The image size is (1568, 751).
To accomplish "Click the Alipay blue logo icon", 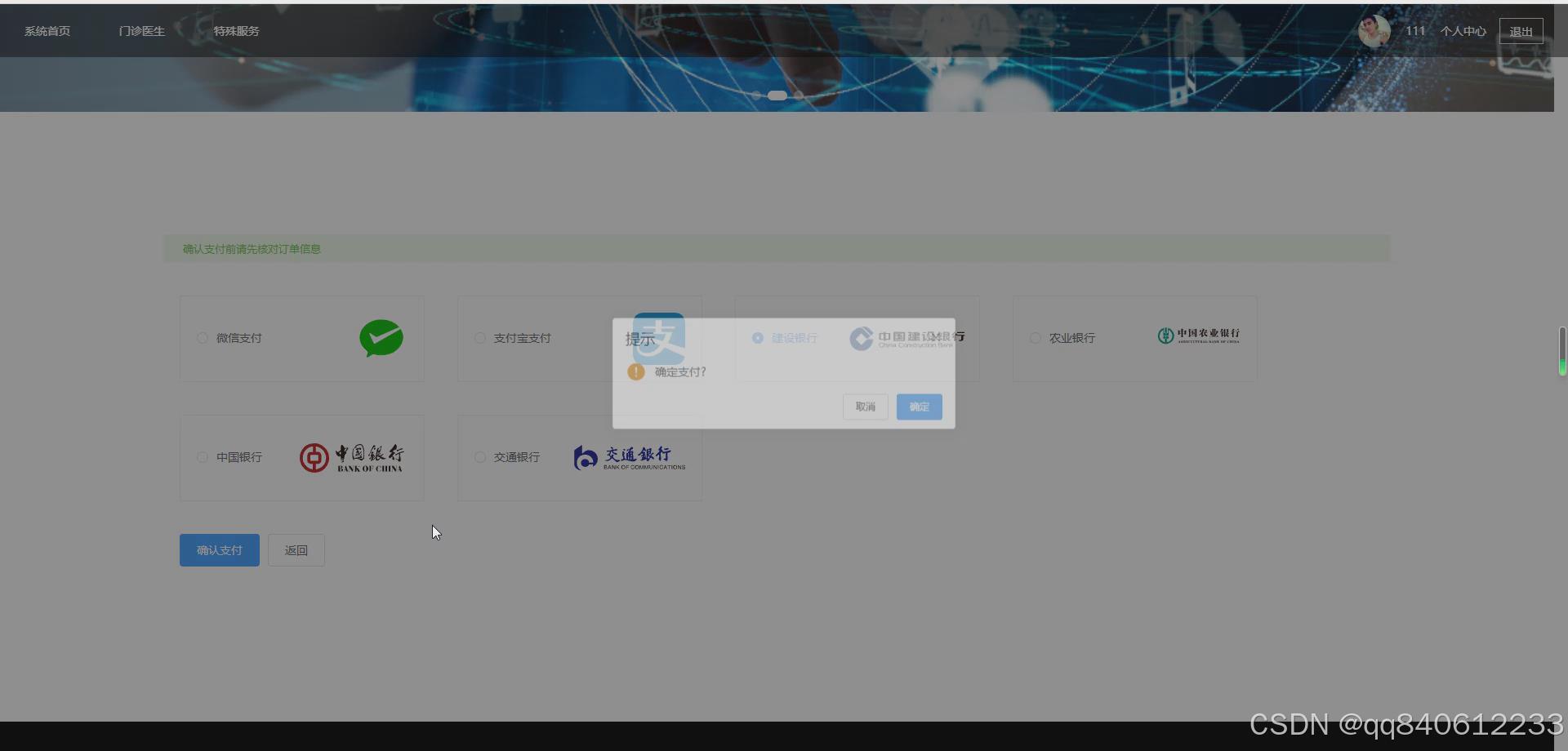I will click(658, 338).
